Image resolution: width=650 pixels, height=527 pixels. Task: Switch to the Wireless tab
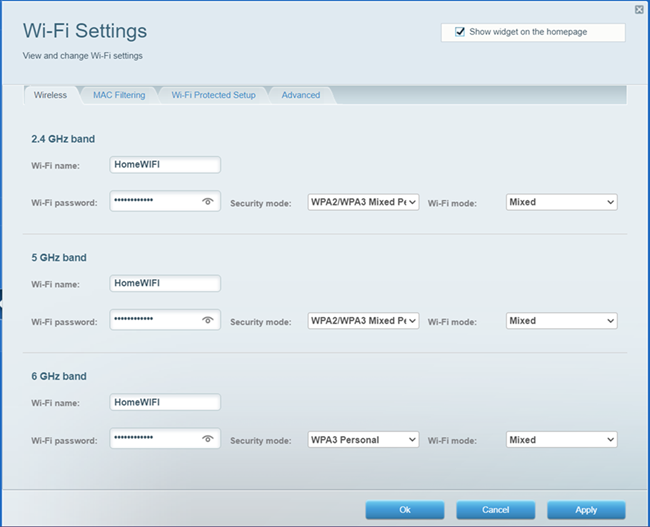click(x=50, y=95)
